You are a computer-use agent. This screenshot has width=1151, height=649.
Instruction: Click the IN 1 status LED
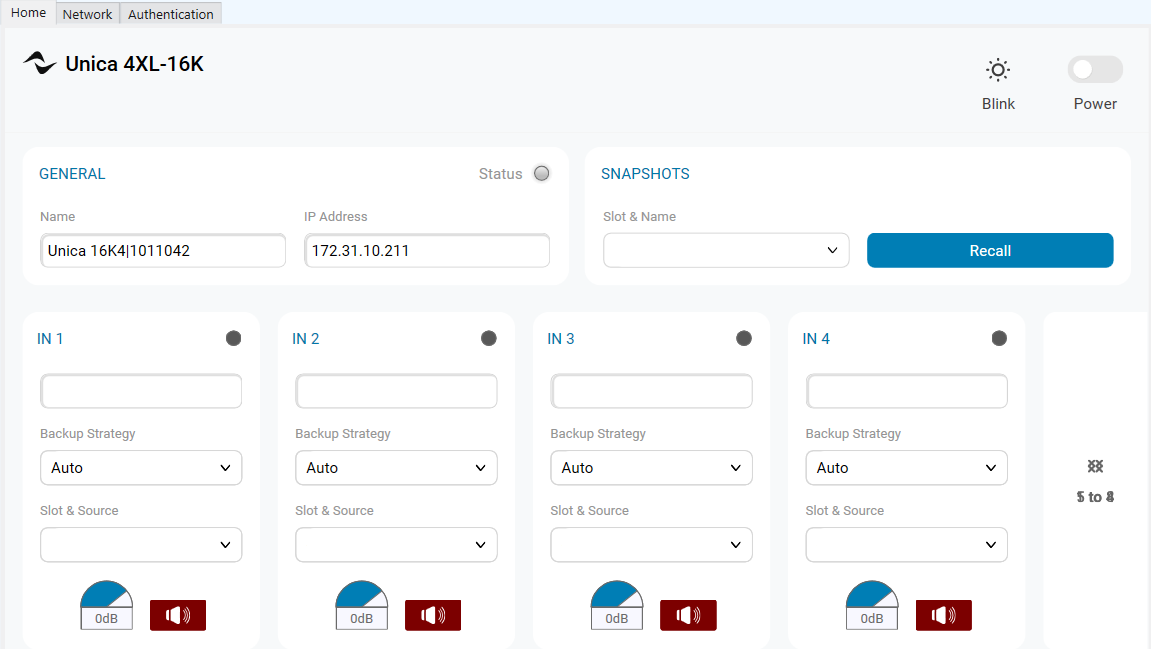[x=233, y=338]
